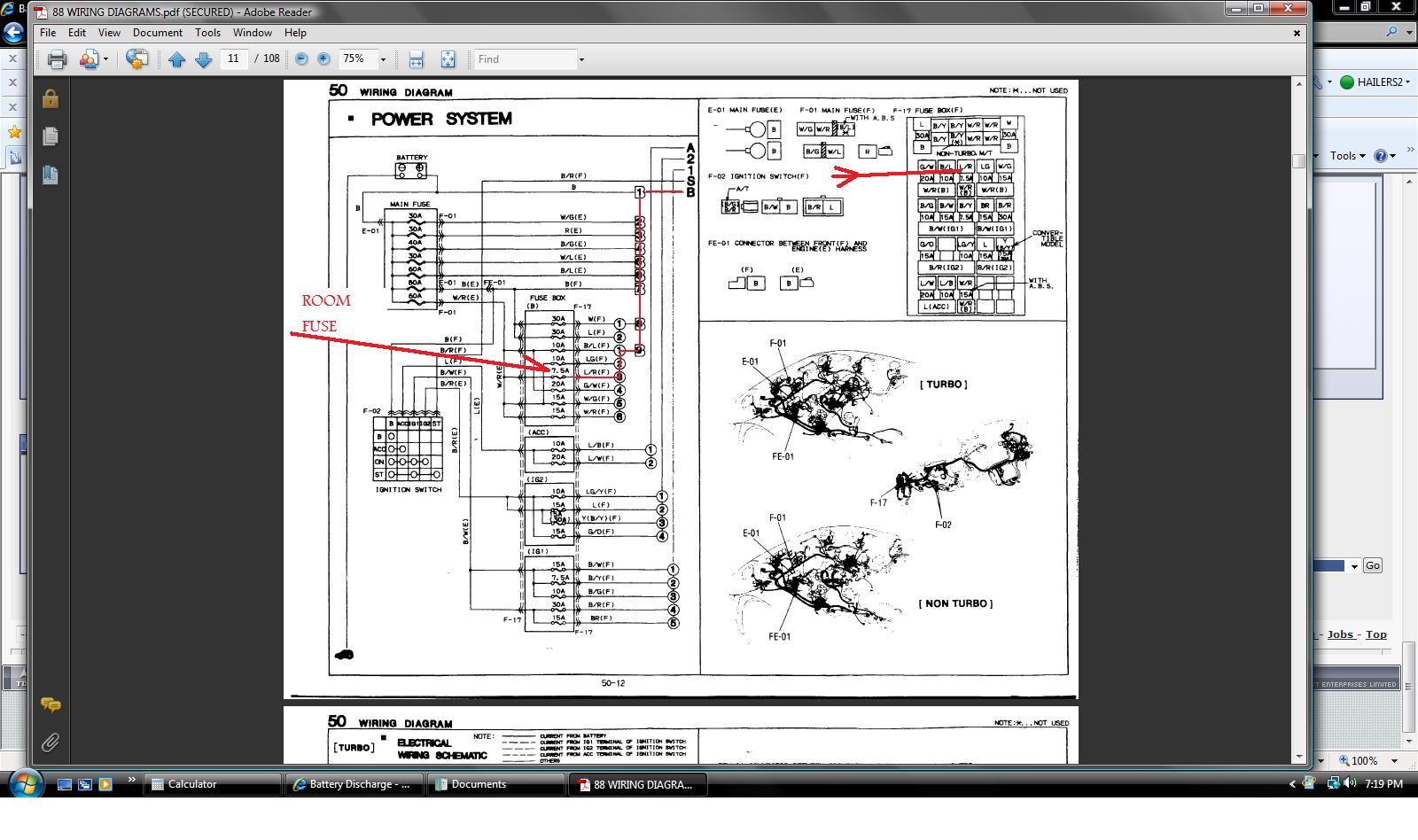Toggle fit width scrolling mode icon

(x=416, y=59)
